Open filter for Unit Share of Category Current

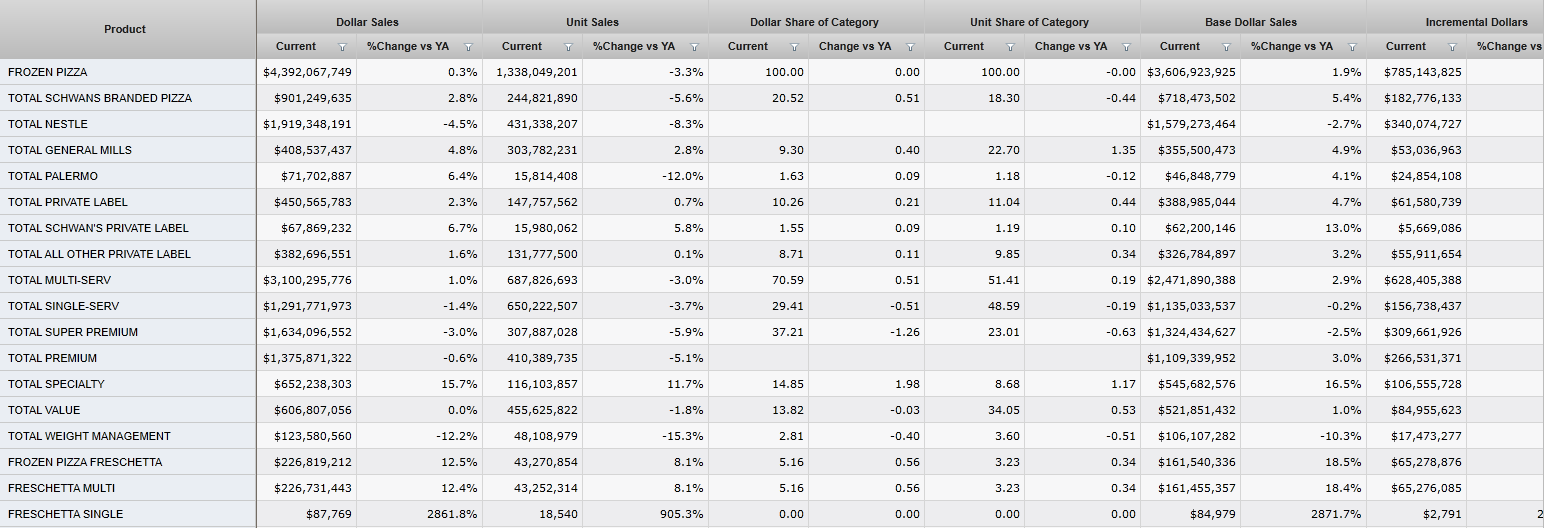[x=1011, y=47]
